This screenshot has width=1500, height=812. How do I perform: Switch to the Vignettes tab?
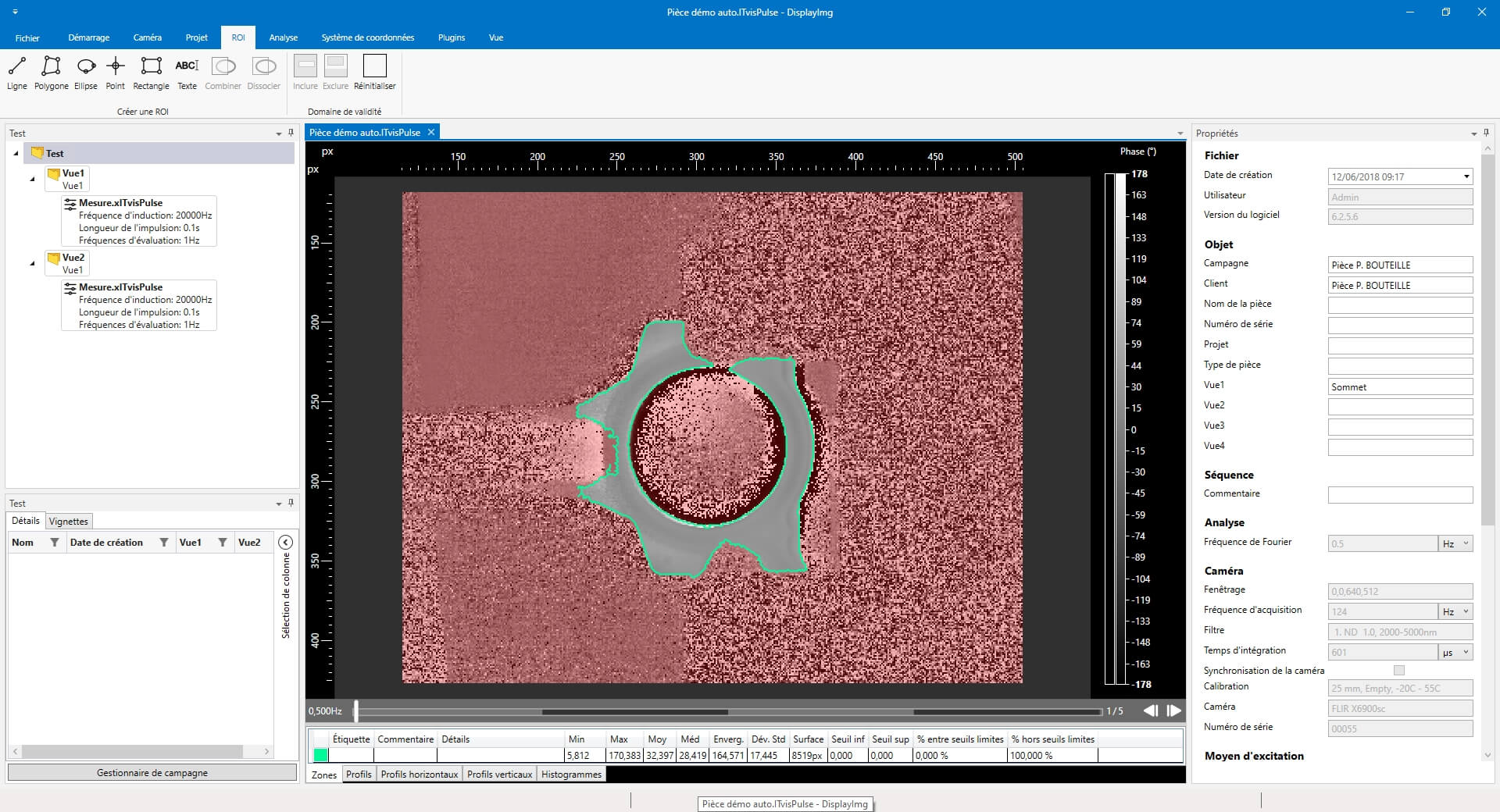point(69,521)
